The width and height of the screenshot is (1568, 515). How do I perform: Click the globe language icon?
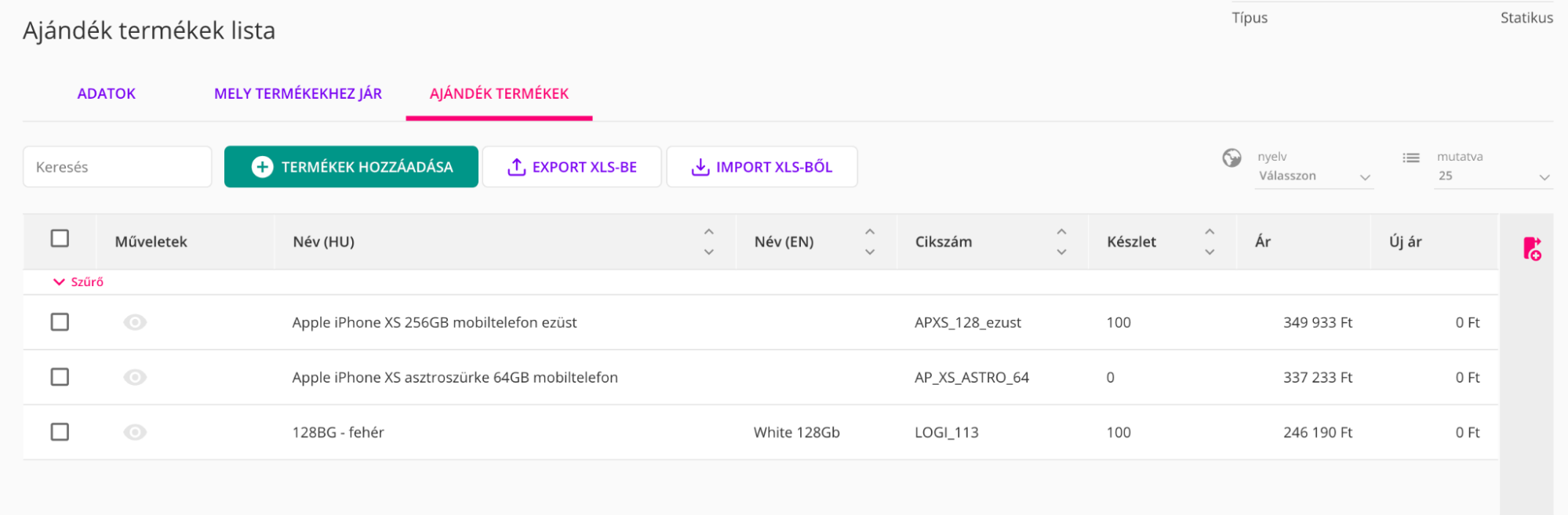pyautogui.click(x=1231, y=158)
